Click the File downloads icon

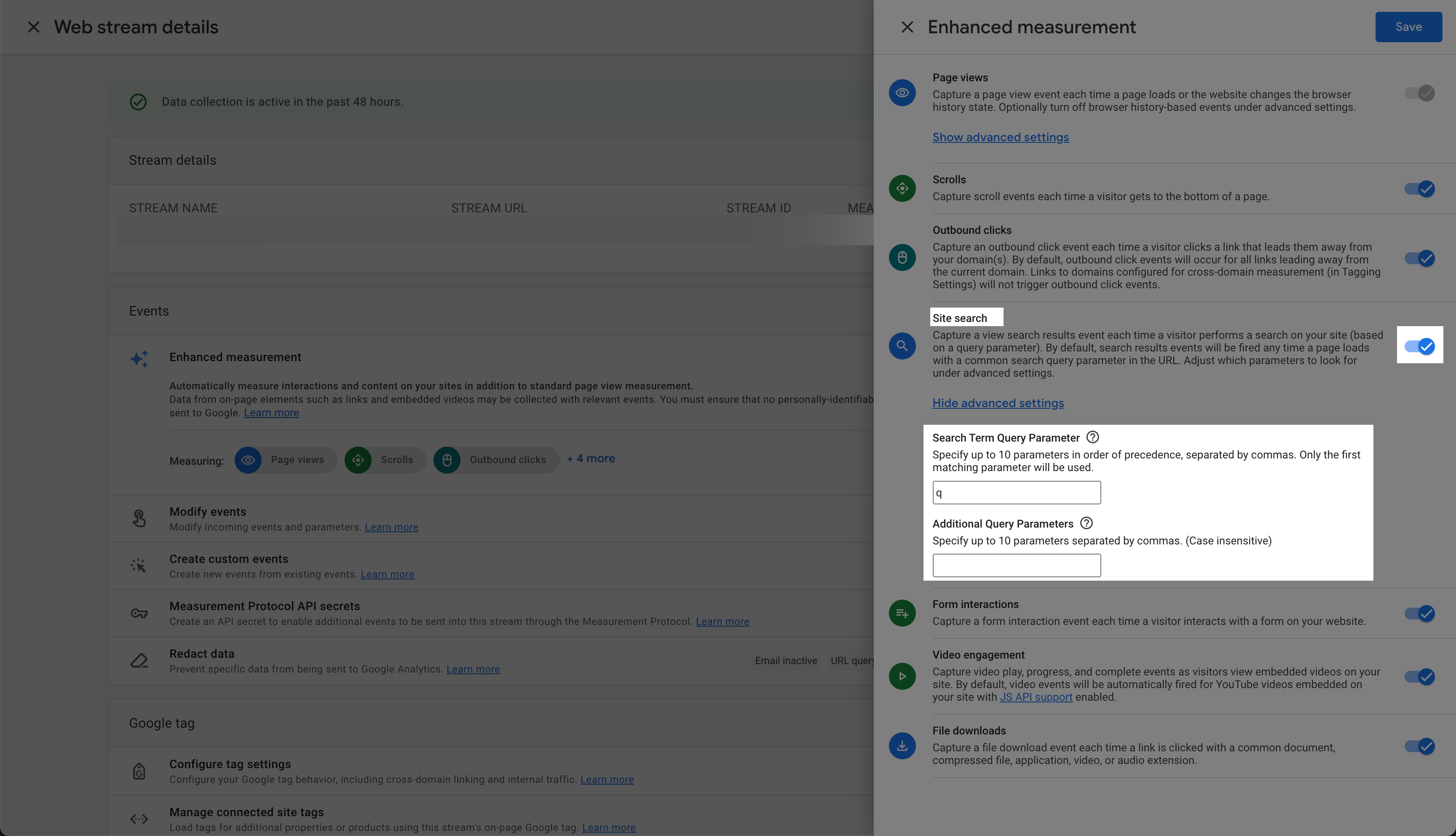click(902, 746)
